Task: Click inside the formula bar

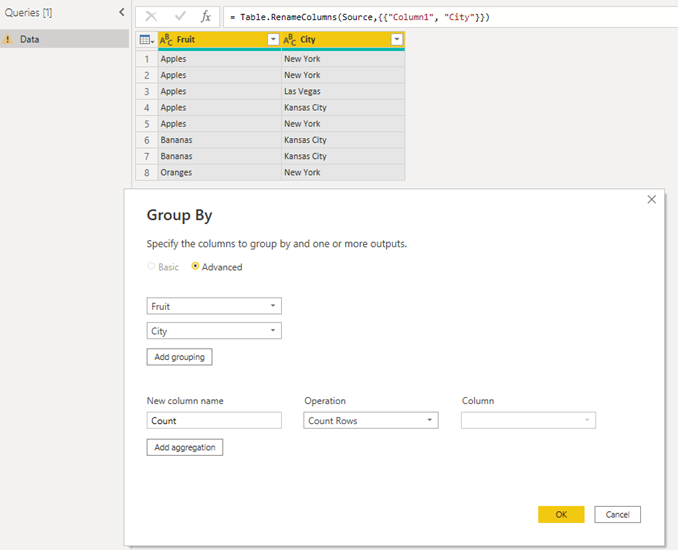Action: pos(450,17)
